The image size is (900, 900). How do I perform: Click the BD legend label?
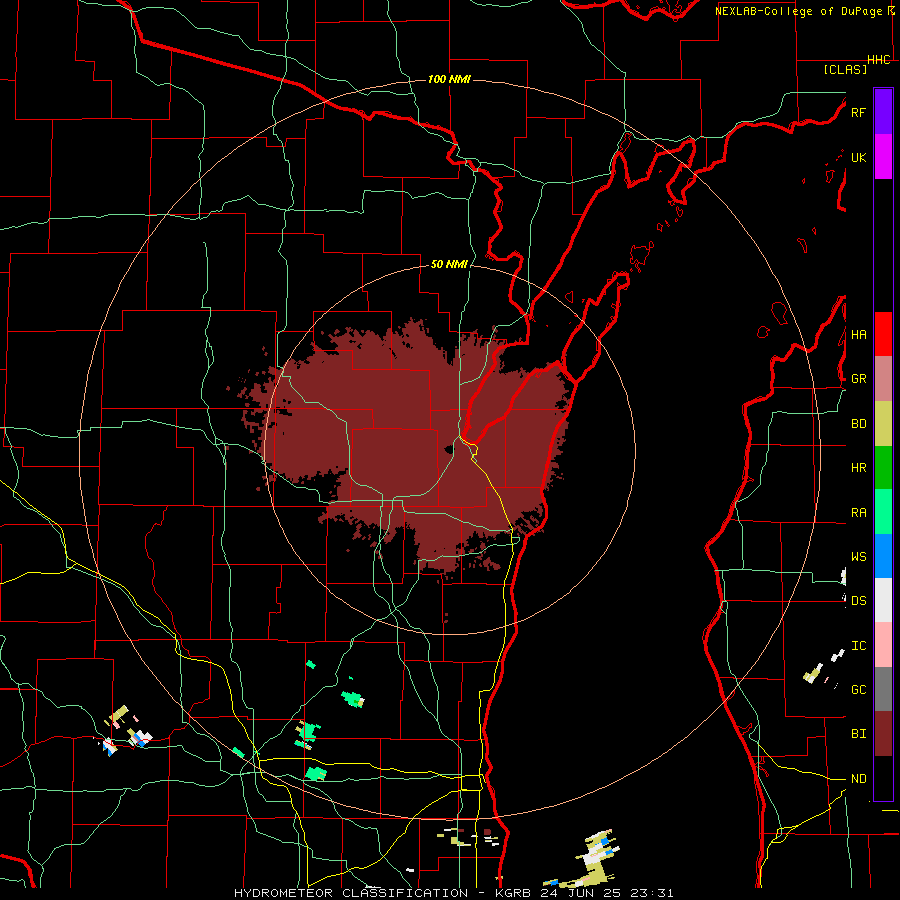tap(858, 424)
